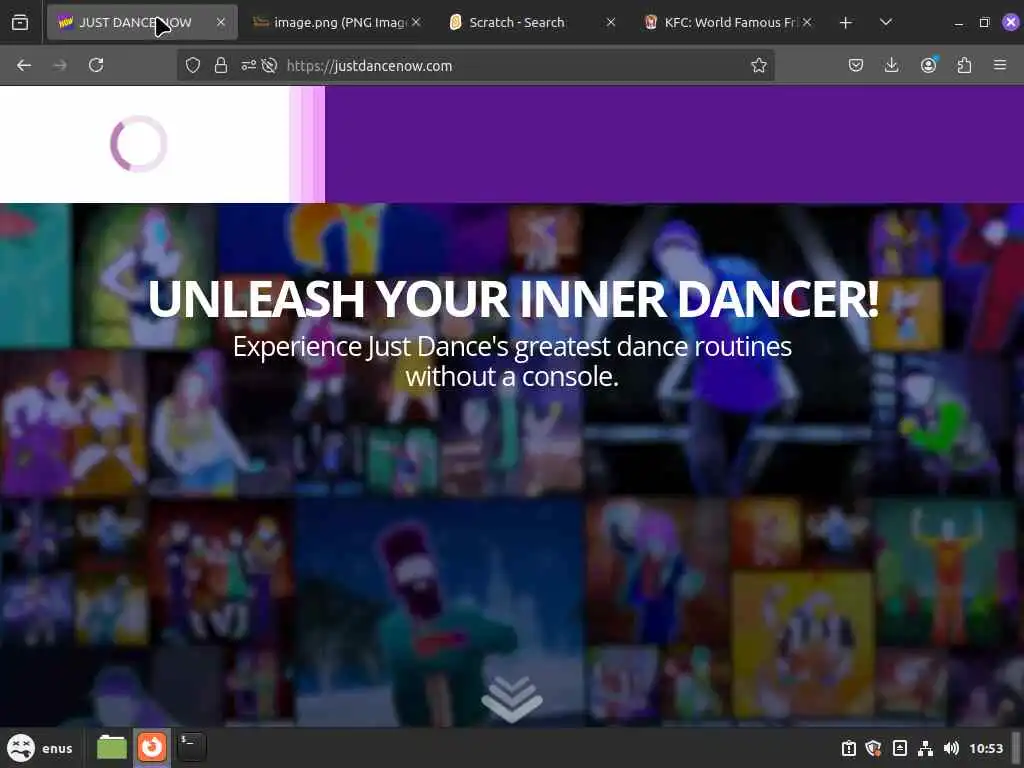Open a new browser tab
The width and height of the screenshot is (1024, 768).
(x=846, y=22)
